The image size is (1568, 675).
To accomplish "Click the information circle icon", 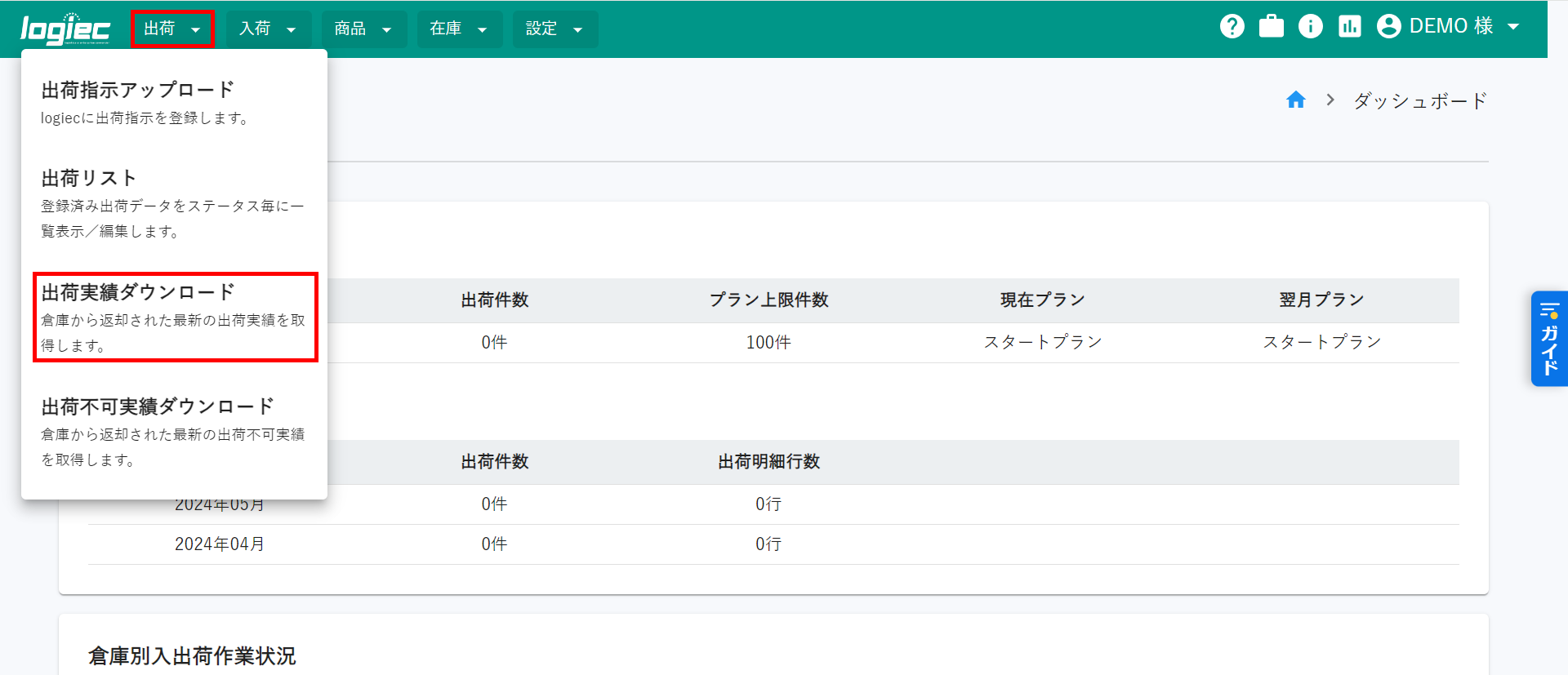I will click(1310, 26).
